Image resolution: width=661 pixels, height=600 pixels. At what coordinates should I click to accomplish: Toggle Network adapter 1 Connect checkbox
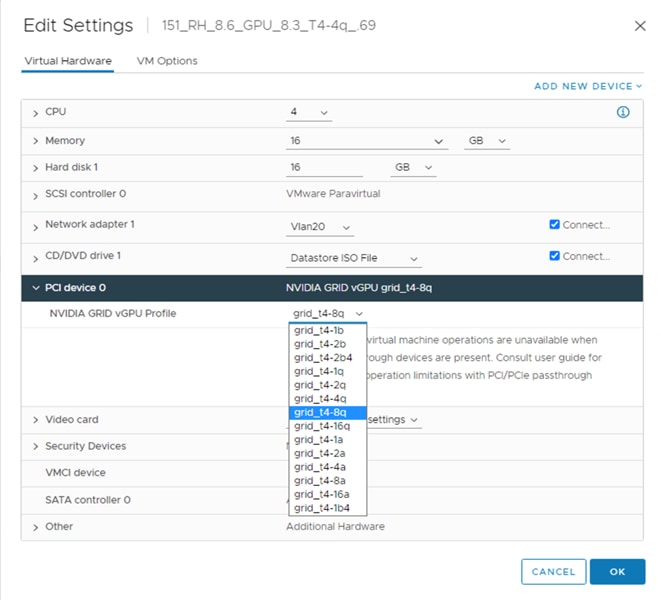pyautogui.click(x=554, y=224)
